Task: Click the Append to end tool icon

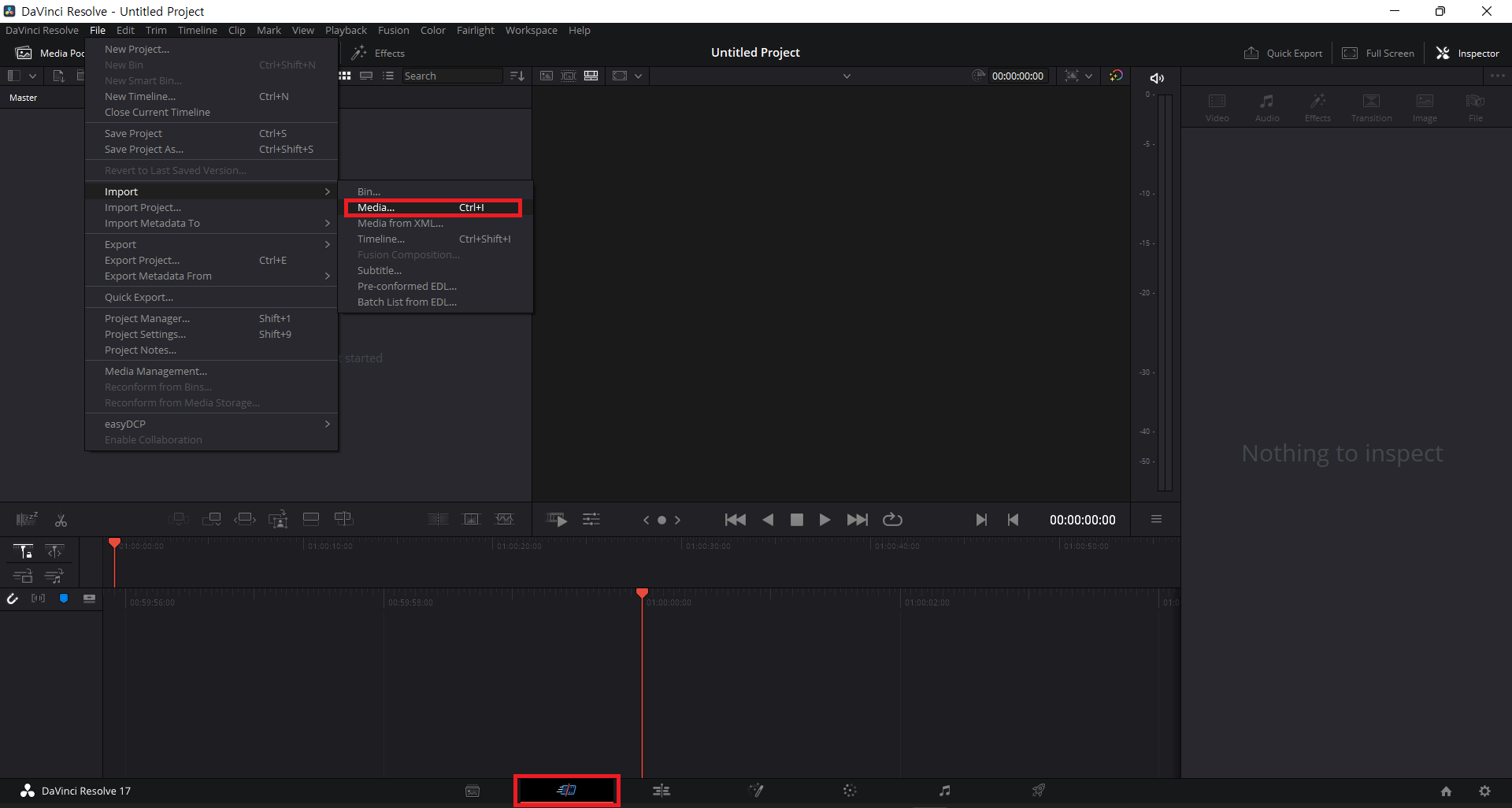Action: tap(212, 519)
